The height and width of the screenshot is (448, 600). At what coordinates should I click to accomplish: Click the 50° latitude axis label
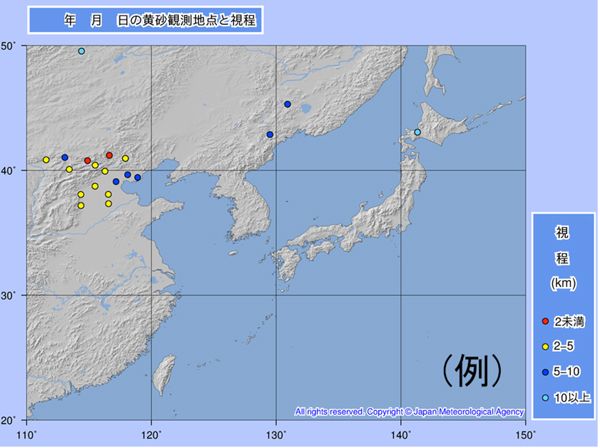(x=8, y=46)
